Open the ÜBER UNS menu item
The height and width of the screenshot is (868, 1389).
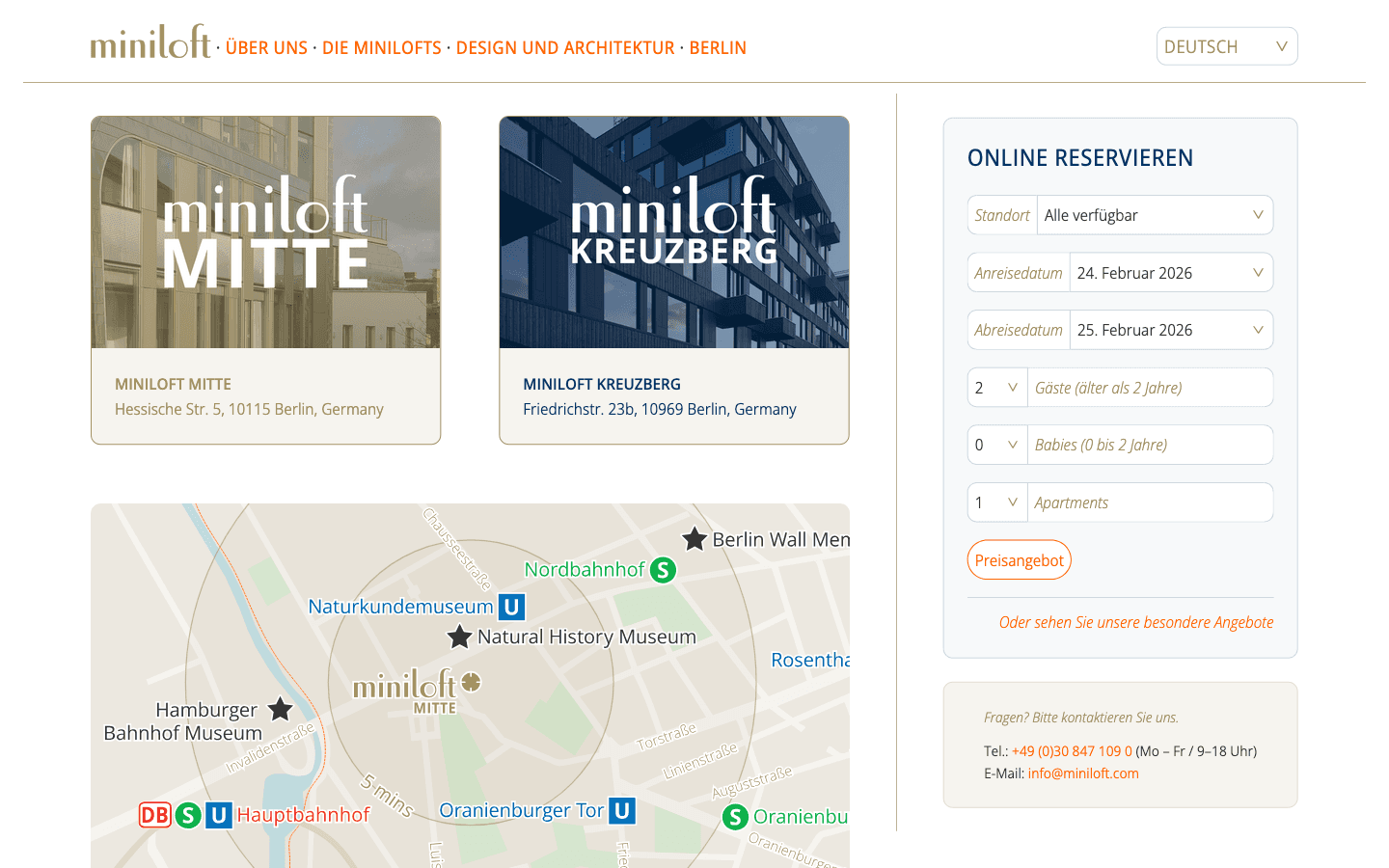click(x=266, y=47)
